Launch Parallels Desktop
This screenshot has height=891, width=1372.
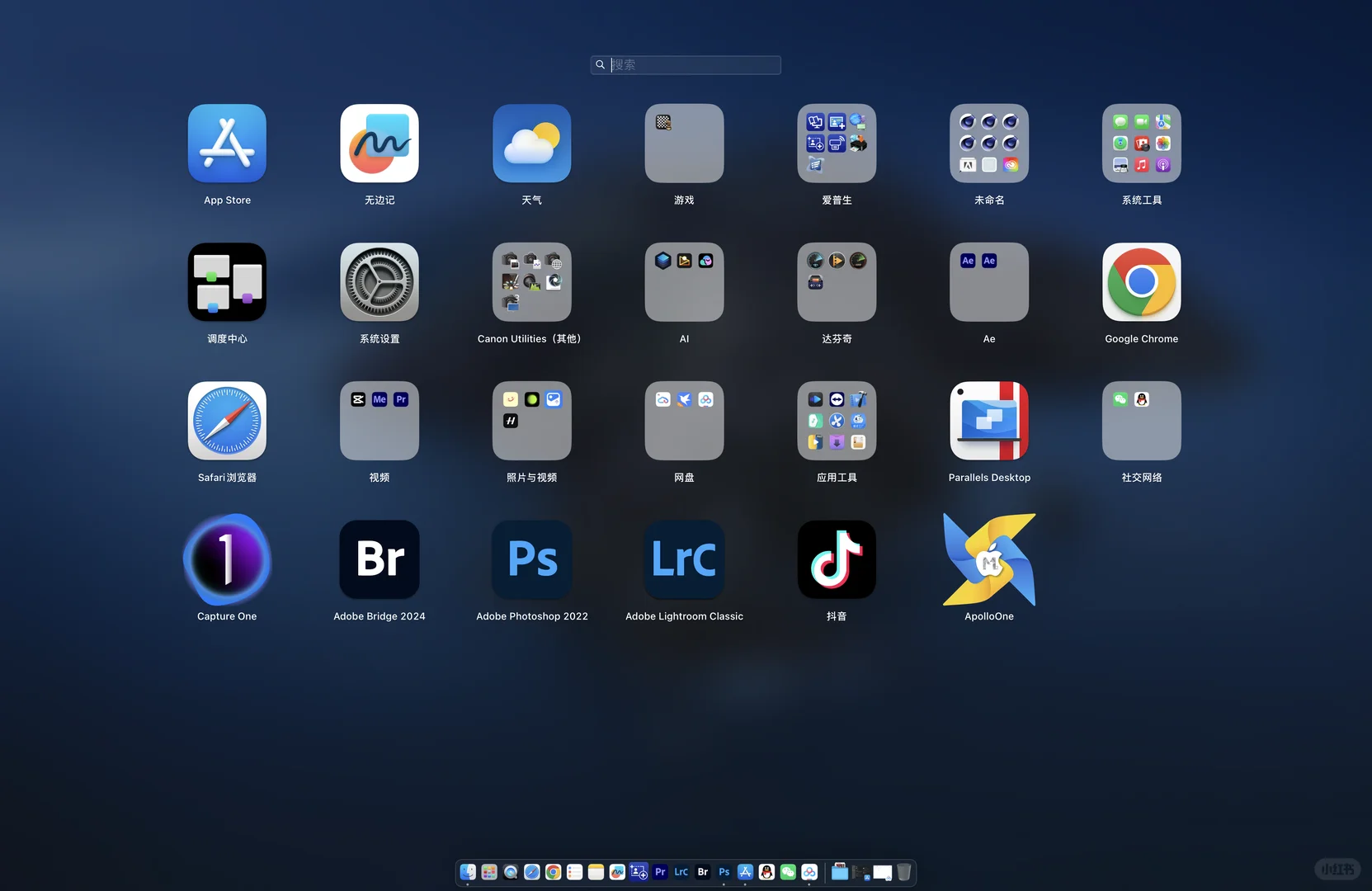click(x=989, y=421)
